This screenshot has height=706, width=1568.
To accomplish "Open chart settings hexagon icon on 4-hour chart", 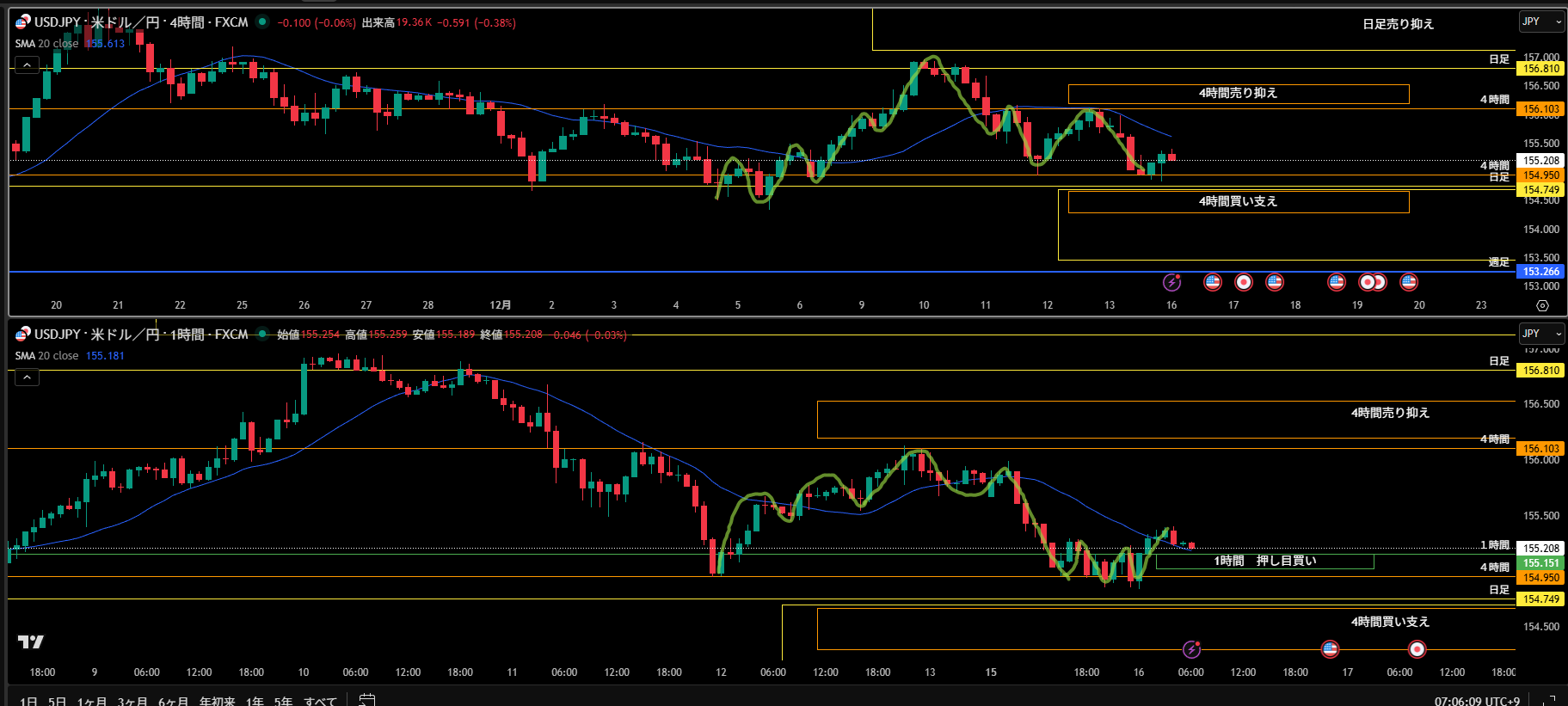I will [x=1542, y=305].
